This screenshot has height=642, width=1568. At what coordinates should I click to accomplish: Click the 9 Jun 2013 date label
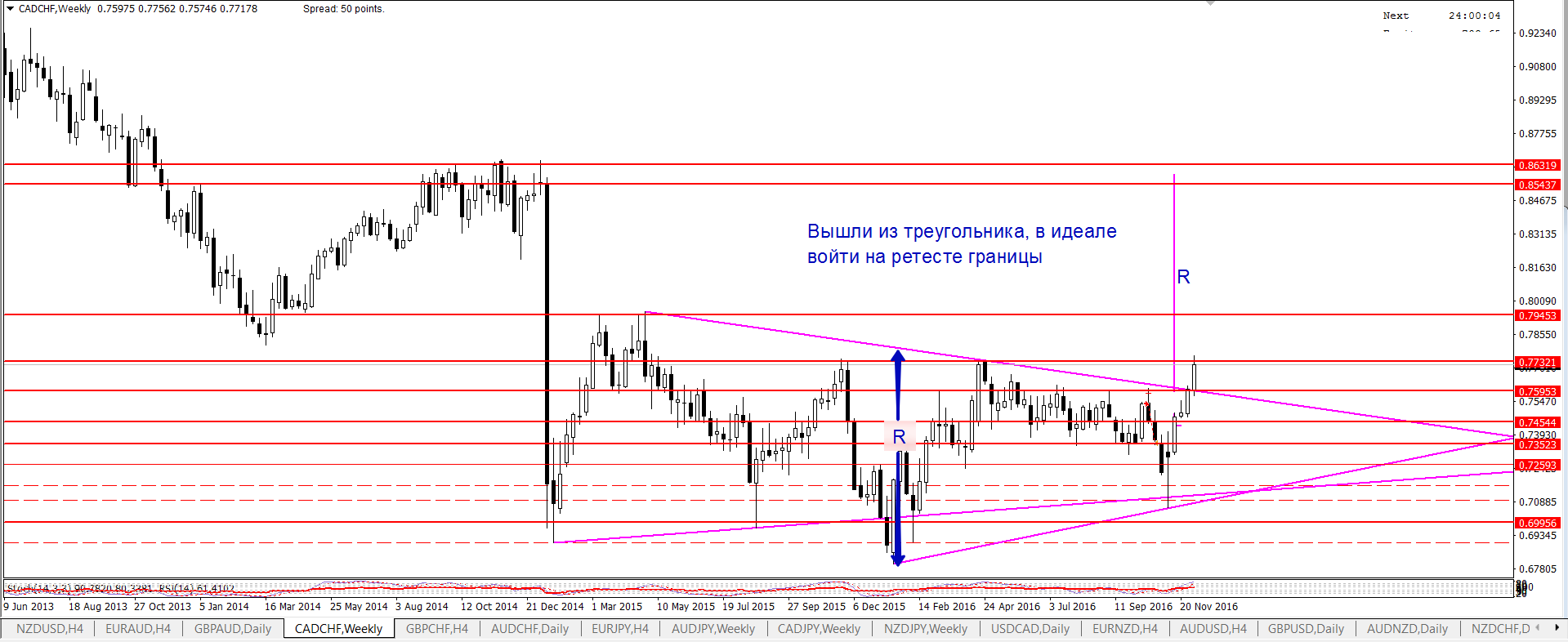29,606
